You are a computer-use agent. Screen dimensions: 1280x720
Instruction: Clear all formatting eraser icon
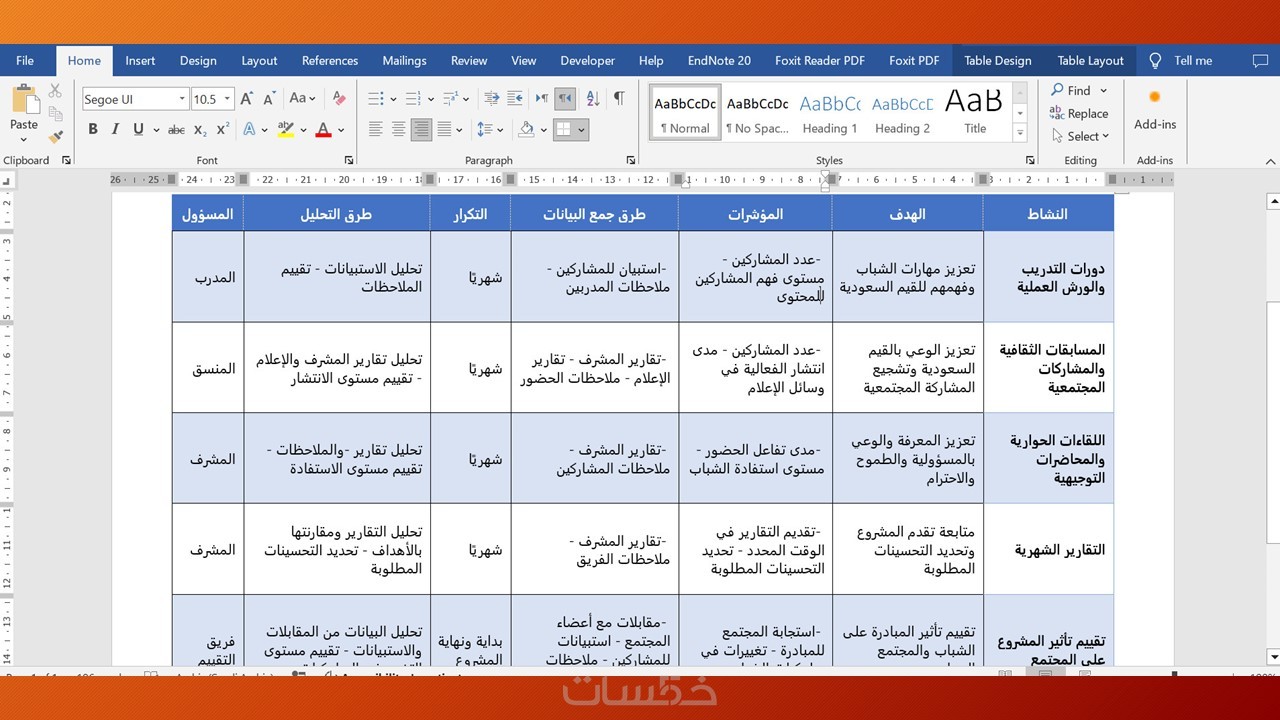click(x=339, y=99)
